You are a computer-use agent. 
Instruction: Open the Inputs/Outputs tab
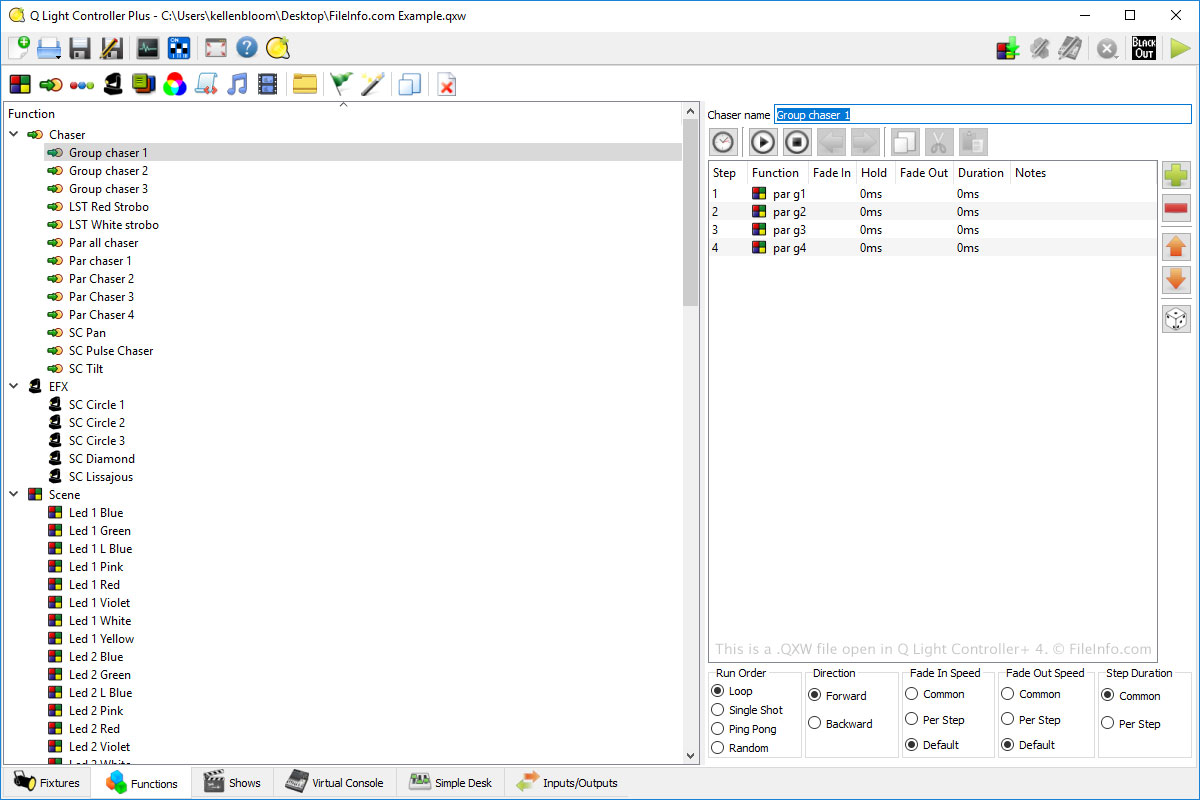(x=567, y=783)
